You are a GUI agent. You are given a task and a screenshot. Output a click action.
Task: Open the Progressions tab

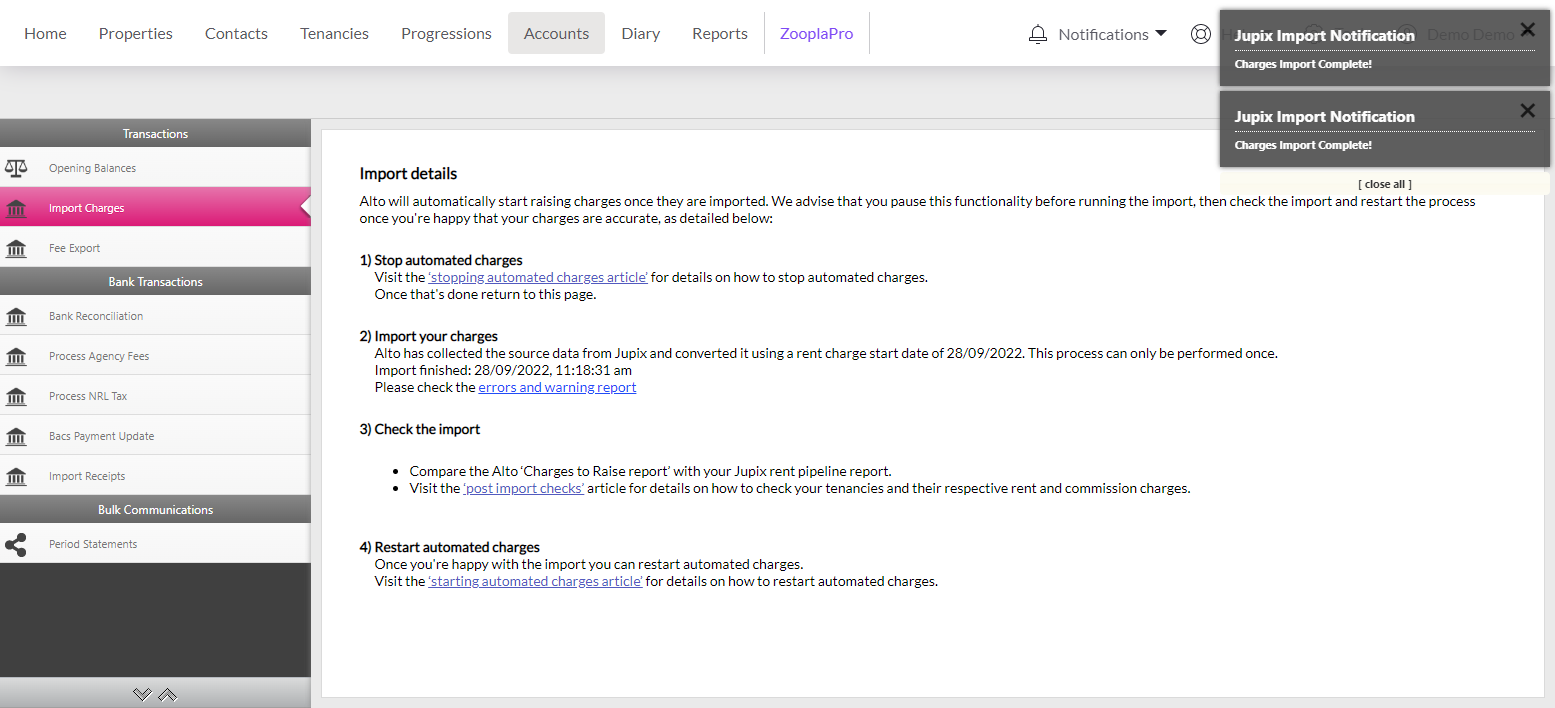[x=446, y=33]
